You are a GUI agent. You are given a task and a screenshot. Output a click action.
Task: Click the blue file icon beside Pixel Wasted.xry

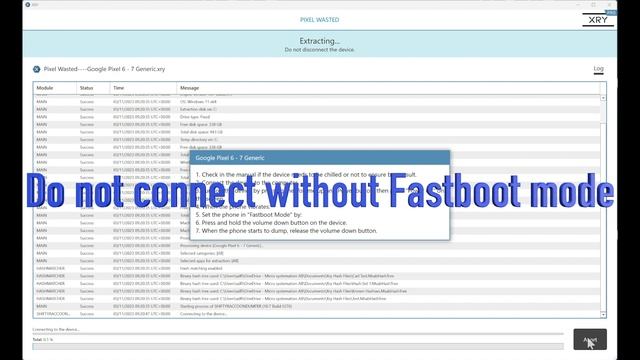(x=36, y=69)
